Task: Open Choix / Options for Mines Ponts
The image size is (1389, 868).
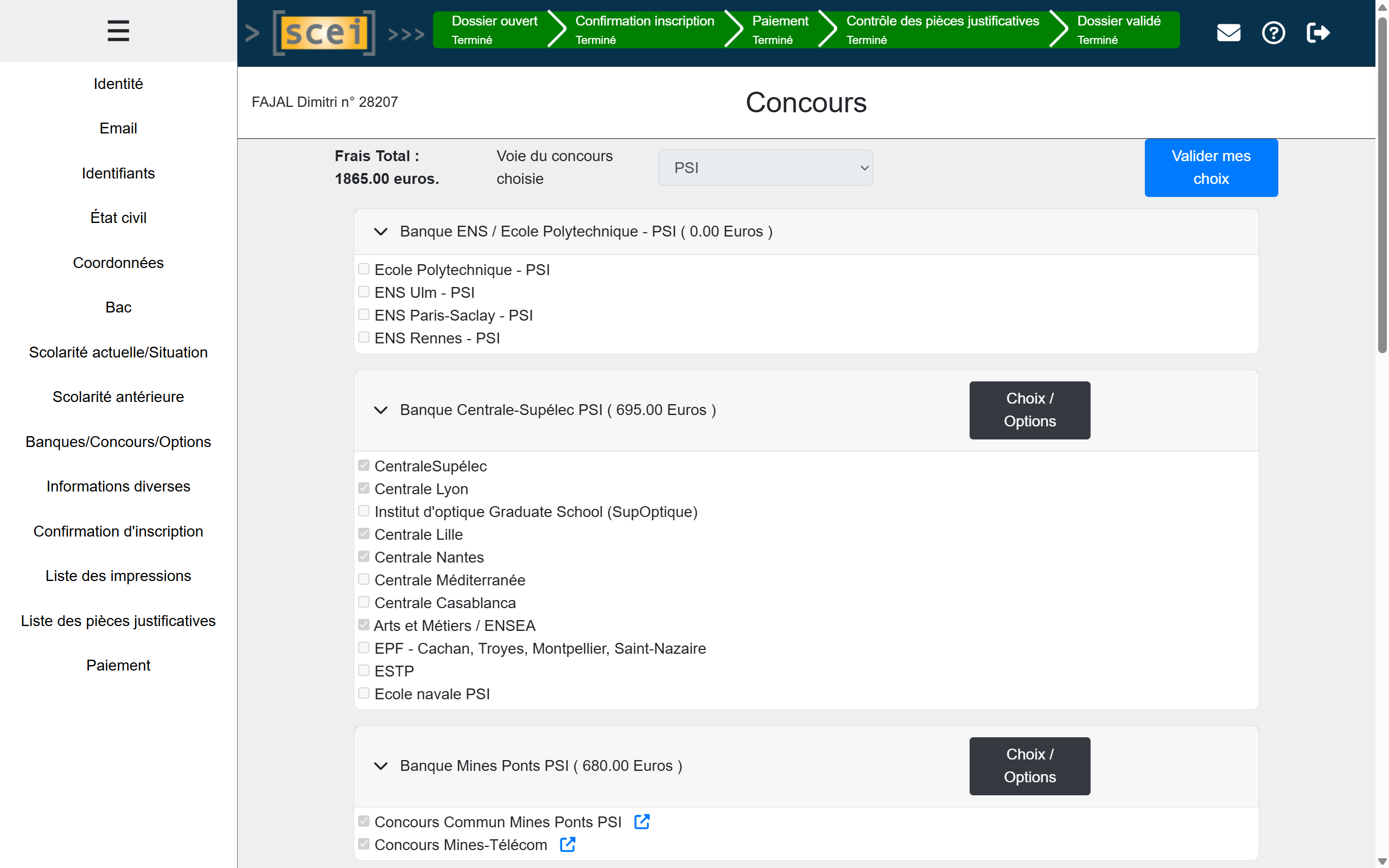Action: (1030, 766)
